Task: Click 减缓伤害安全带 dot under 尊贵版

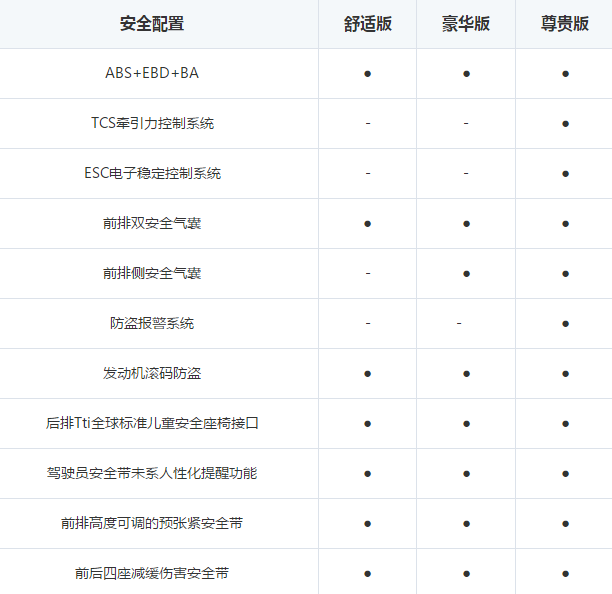Action: [565, 574]
